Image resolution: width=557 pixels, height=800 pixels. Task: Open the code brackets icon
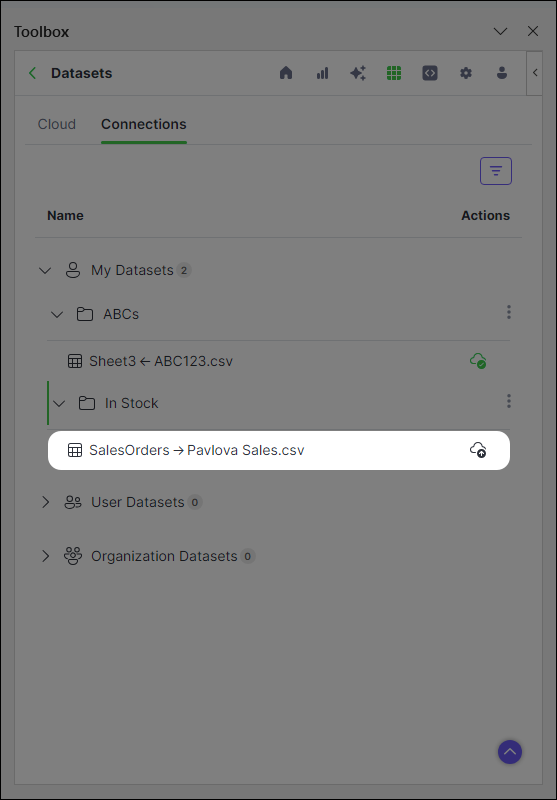pyautogui.click(x=430, y=73)
